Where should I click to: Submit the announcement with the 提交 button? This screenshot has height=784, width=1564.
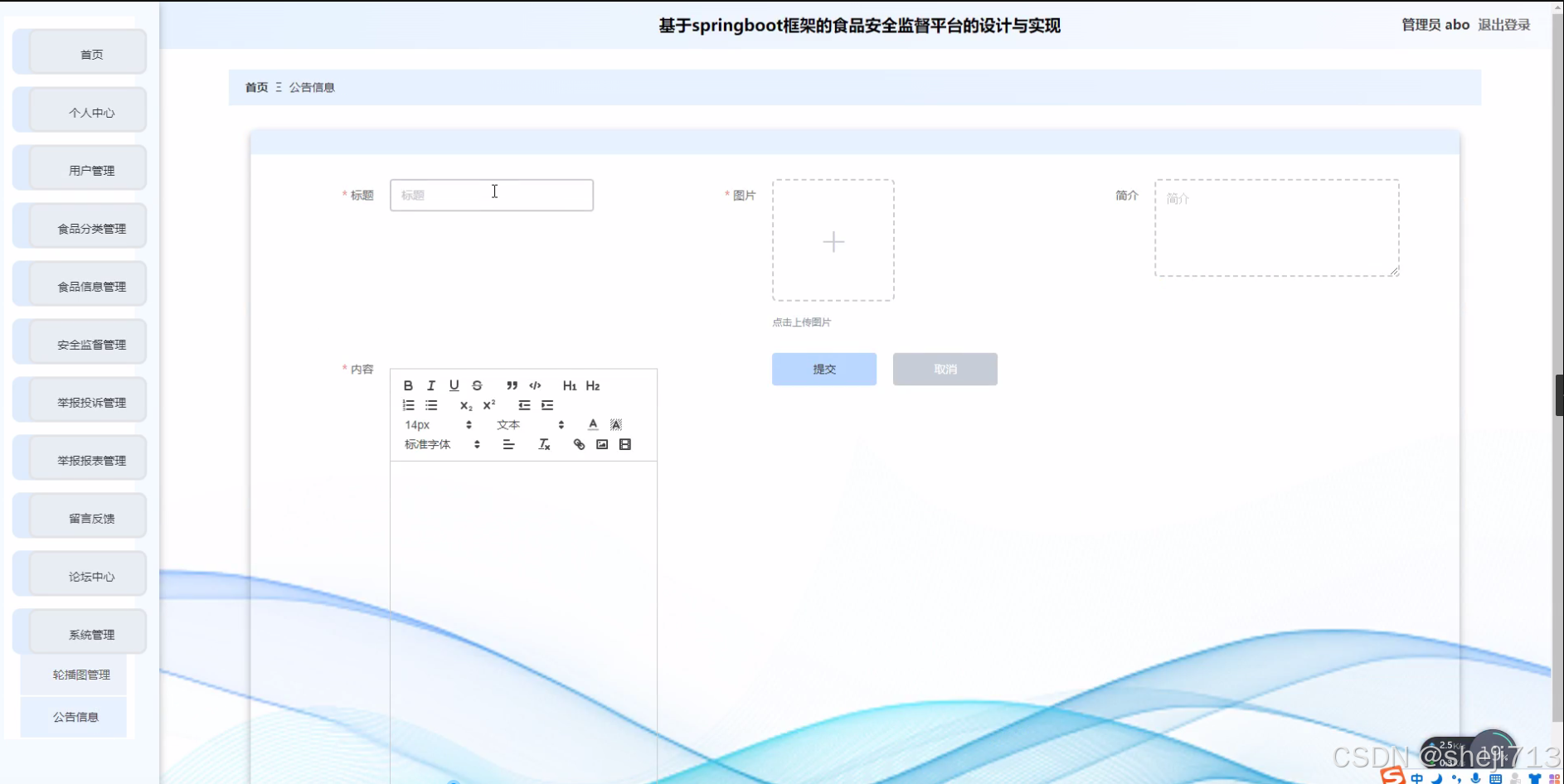[823, 369]
